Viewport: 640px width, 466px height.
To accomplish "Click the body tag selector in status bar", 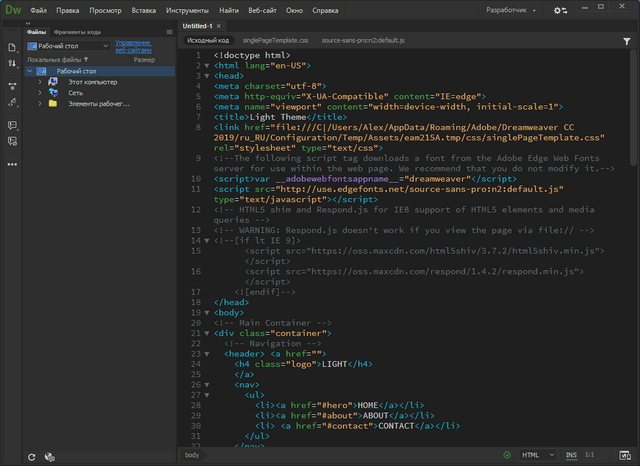I will pos(191,455).
